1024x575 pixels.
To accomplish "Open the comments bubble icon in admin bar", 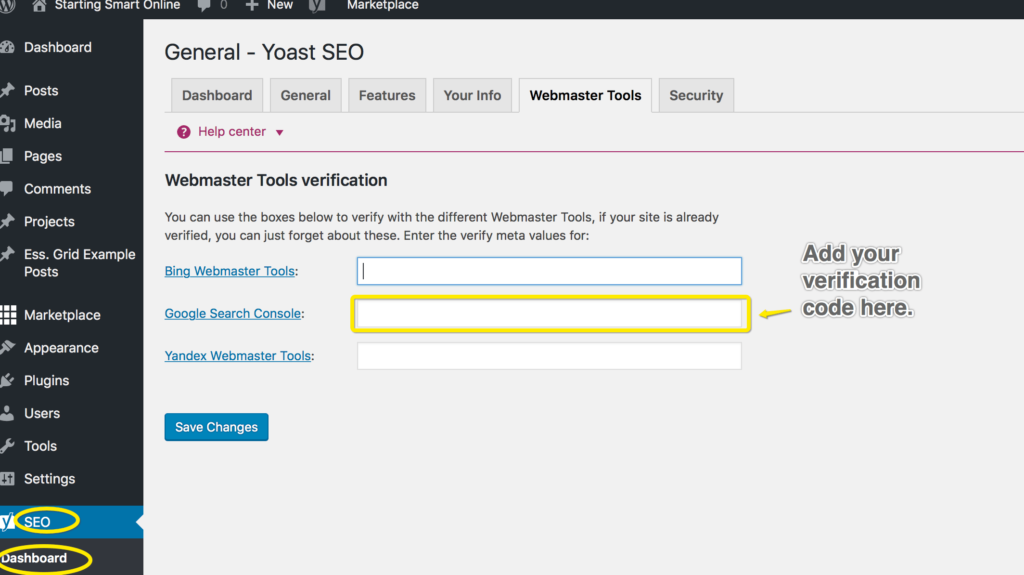I will coord(204,6).
